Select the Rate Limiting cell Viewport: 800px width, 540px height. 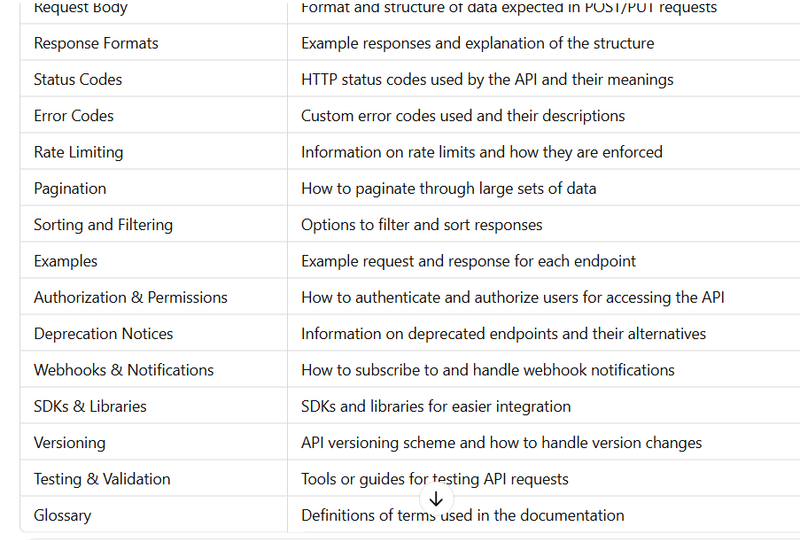coord(78,152)
